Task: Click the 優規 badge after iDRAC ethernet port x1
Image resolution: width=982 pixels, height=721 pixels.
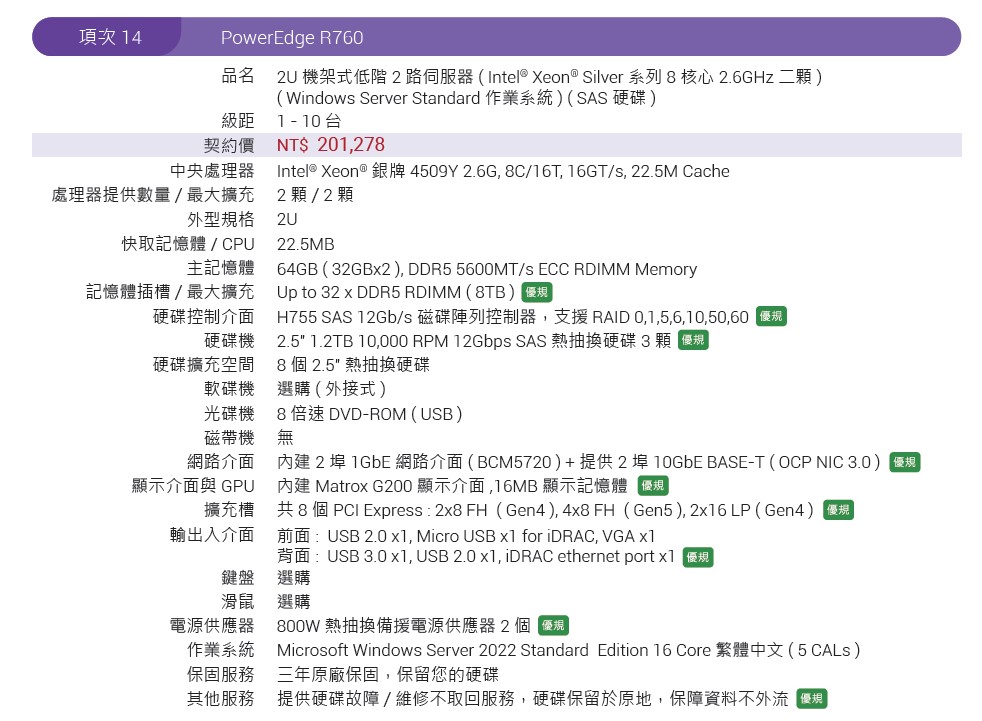Action: 698,557
